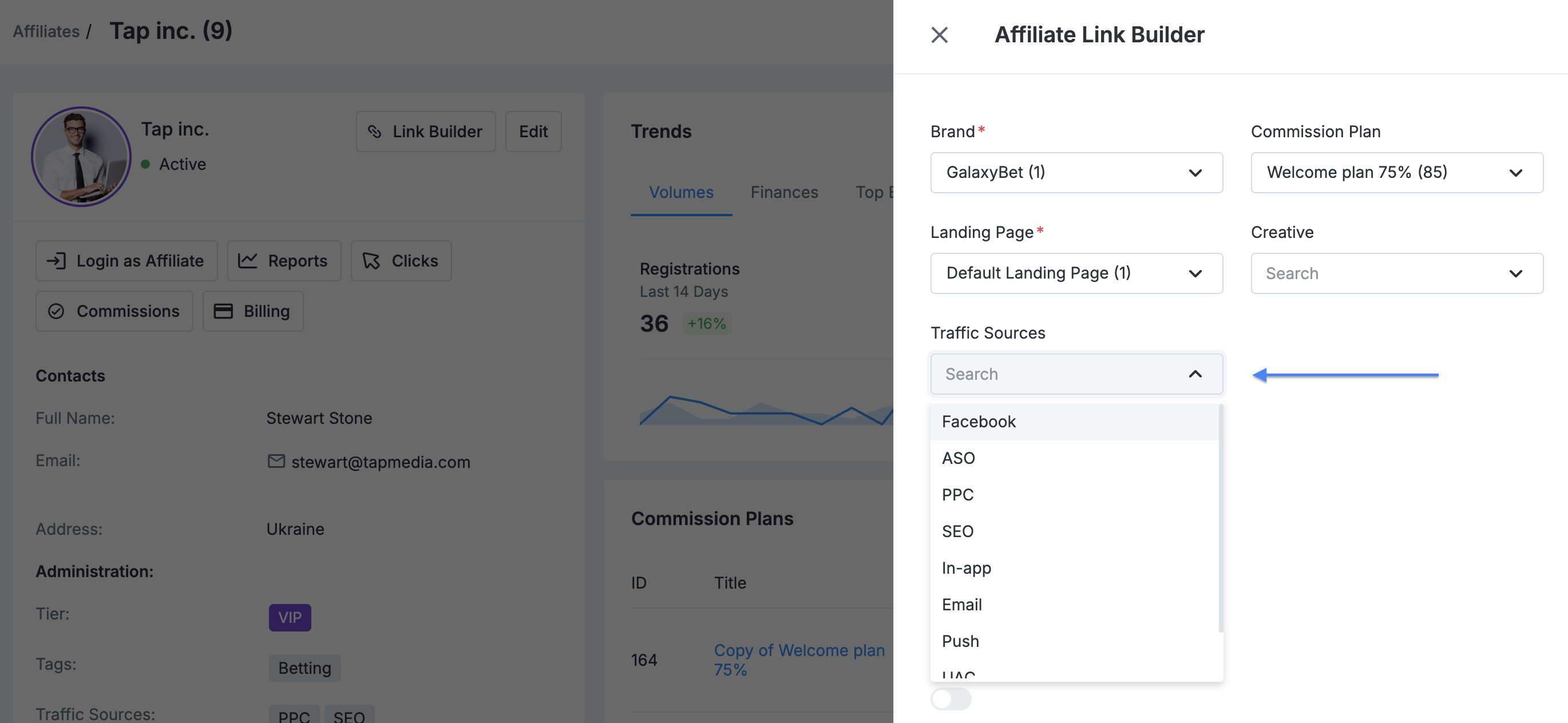Collapse the Traffic Sources dropdown chevron
Screen dimensions: 1568x723
(1195, 374)
